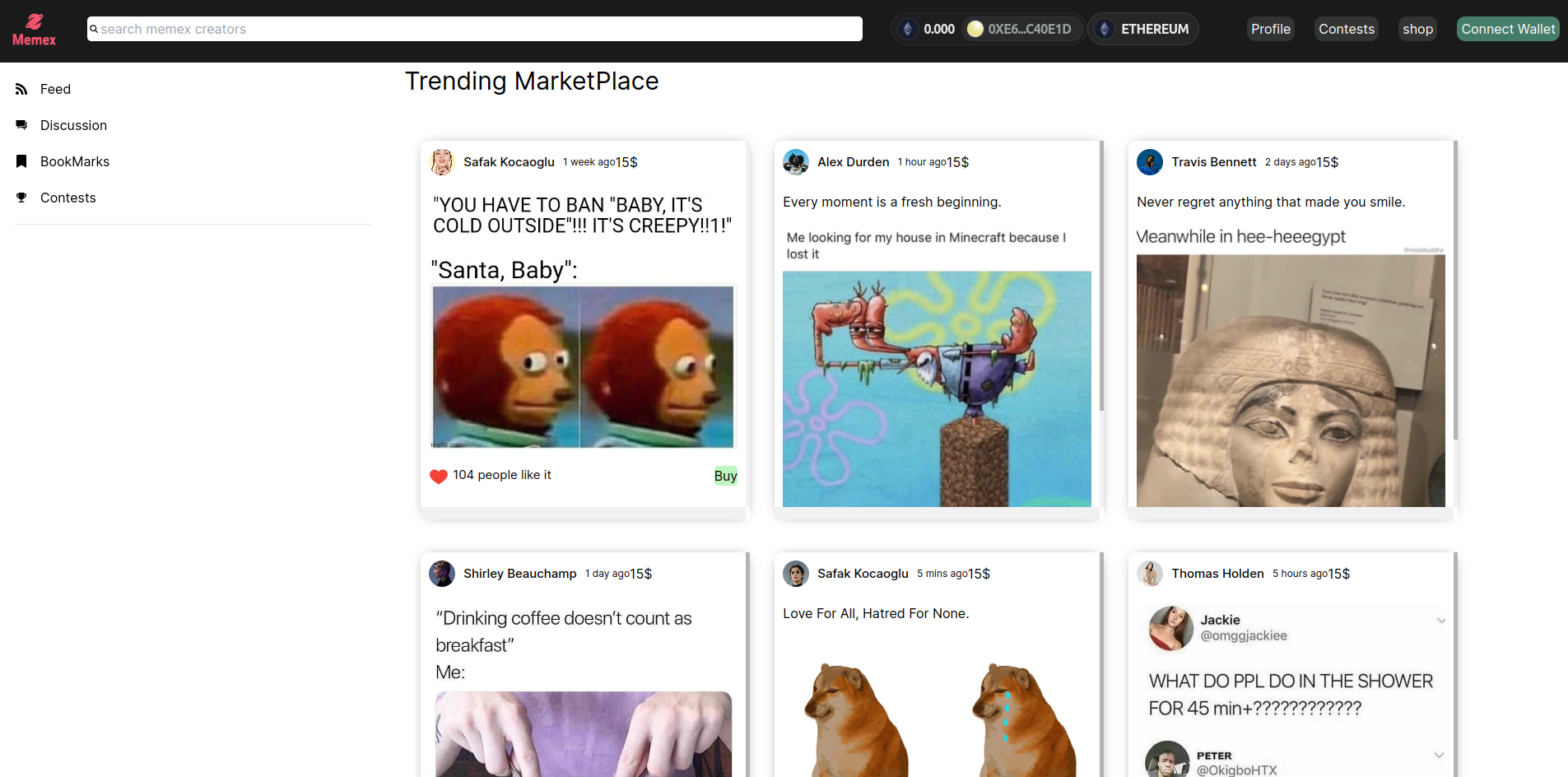1568x777 pixels.
Task: Click the Ethereum diamond icon beside 0.000 balance
Action: pos(908,28)
